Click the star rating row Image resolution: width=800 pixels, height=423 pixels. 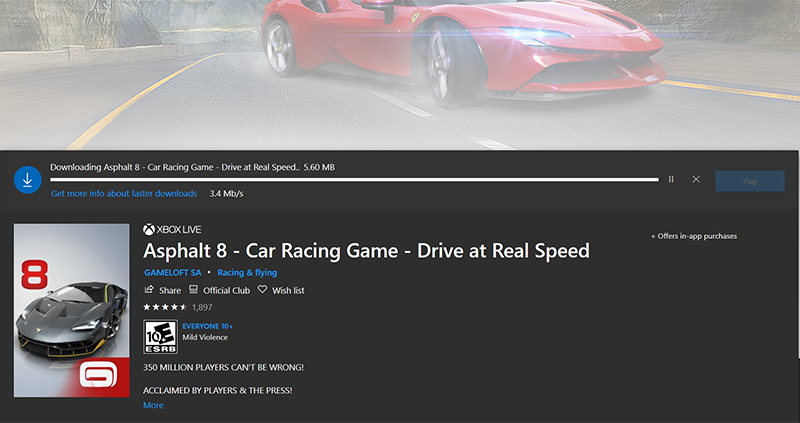click(x=165, y=307)
